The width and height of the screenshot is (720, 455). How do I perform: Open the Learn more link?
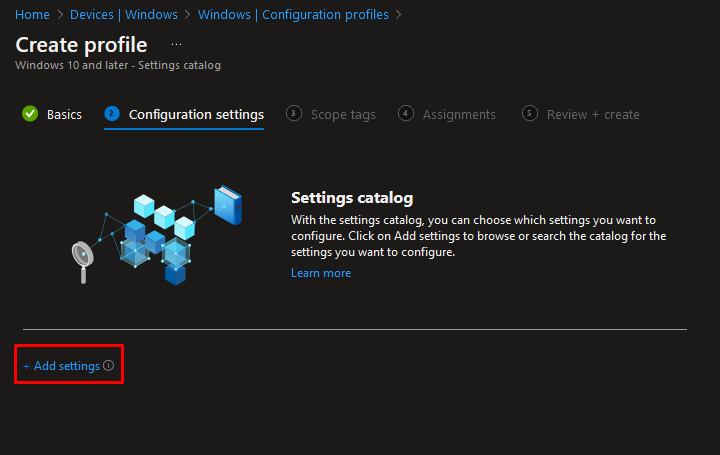point(321,273)
